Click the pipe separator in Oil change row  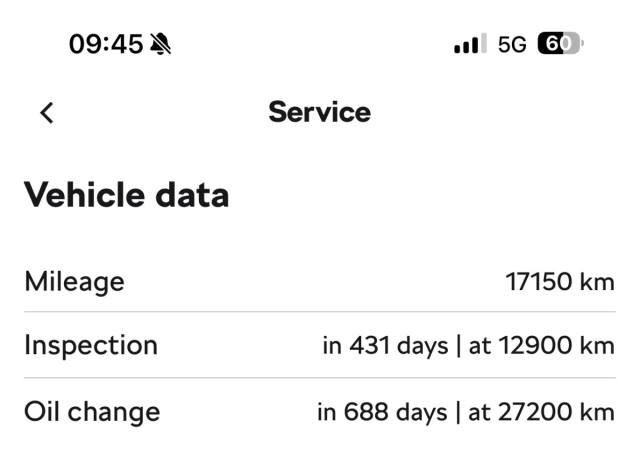(x=458, y=412)
